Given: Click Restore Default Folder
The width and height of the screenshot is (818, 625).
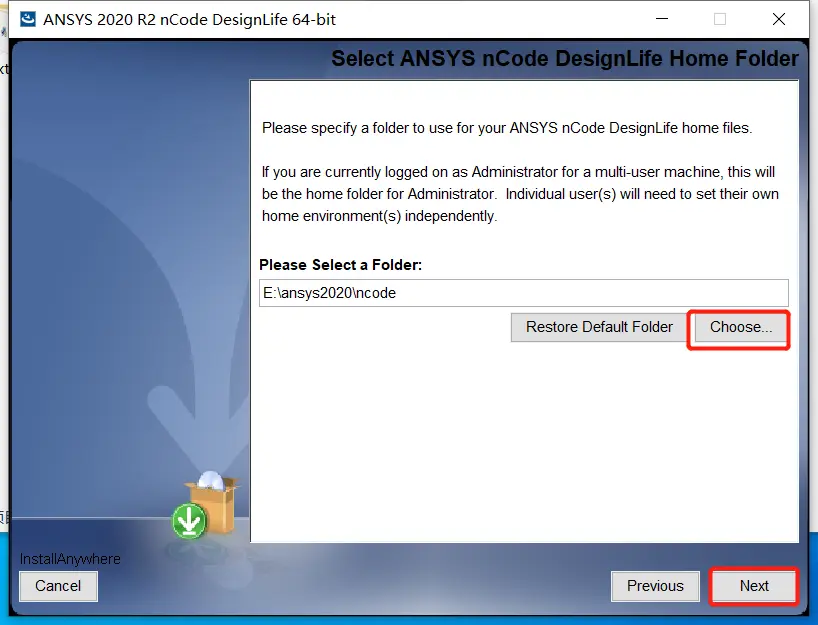Looking at the screenshot, I should pos(599,328).
